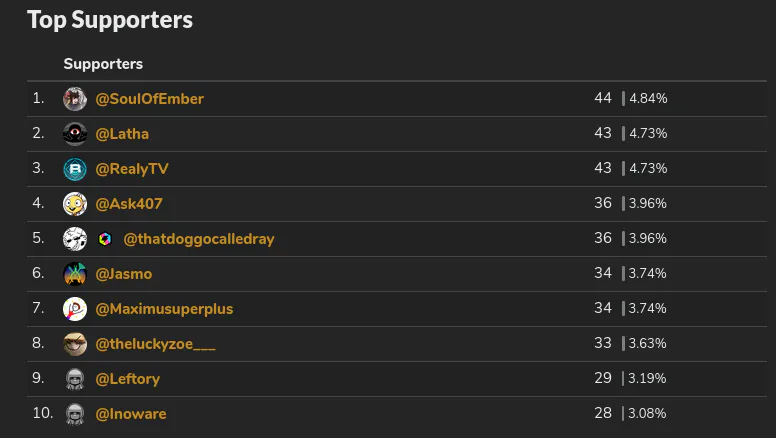Click thatdoggocalledray's black-and-white avatar
776x438 pixels.
(x=75, y=239)
